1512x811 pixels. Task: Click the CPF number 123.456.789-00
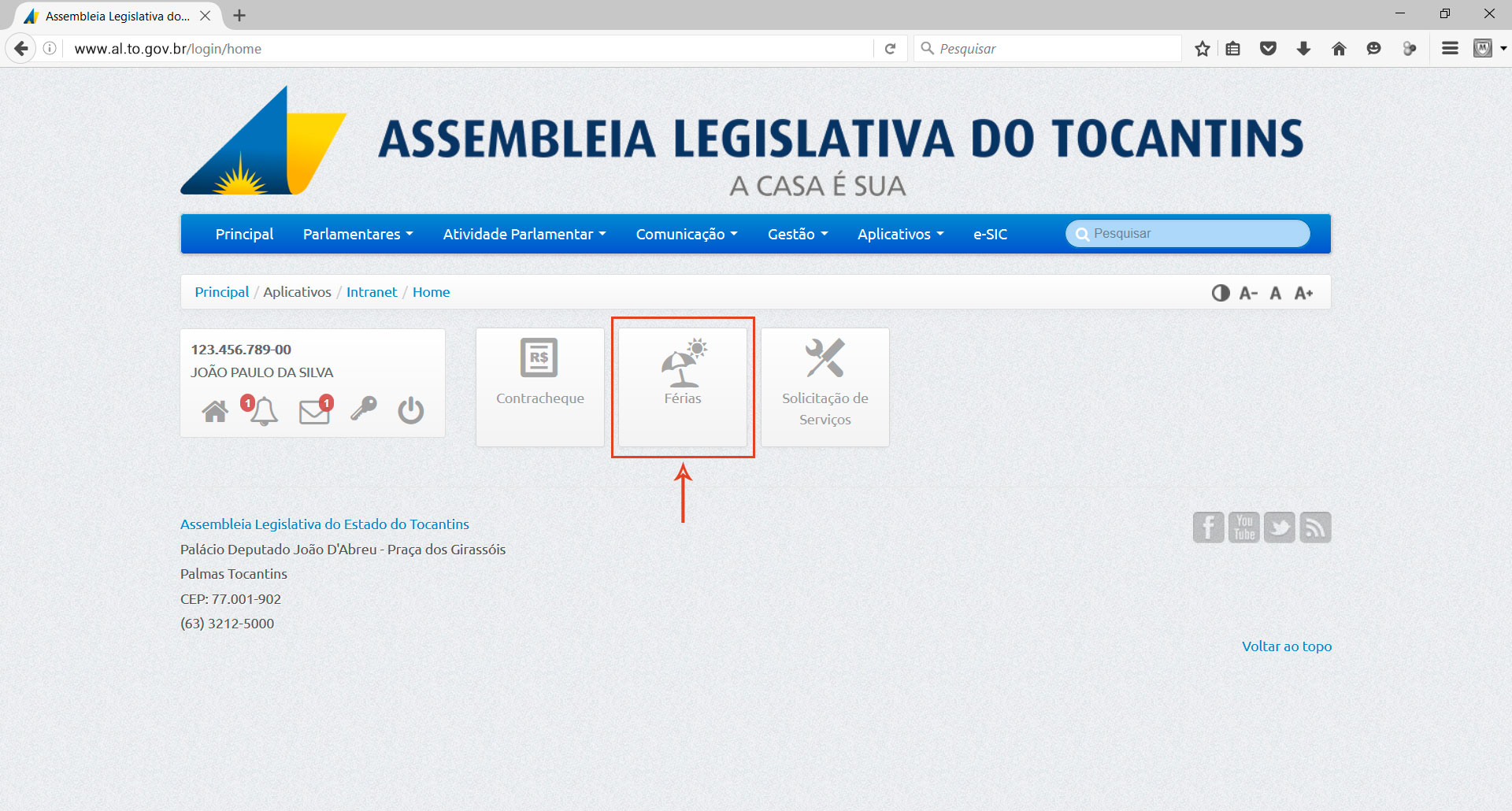241,350
